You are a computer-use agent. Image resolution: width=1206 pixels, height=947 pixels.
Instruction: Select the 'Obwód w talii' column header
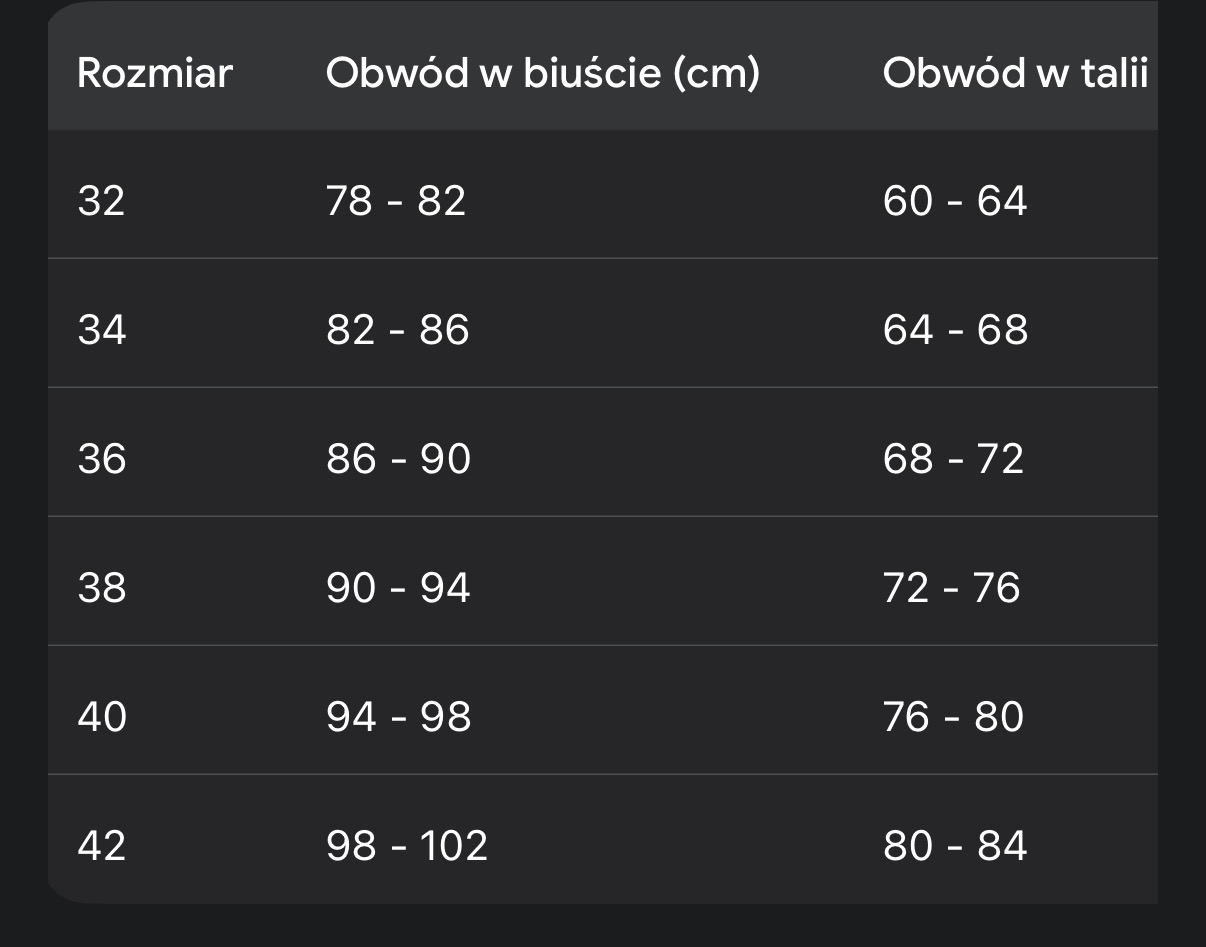pyautogui.click(x=1015, y=74)
